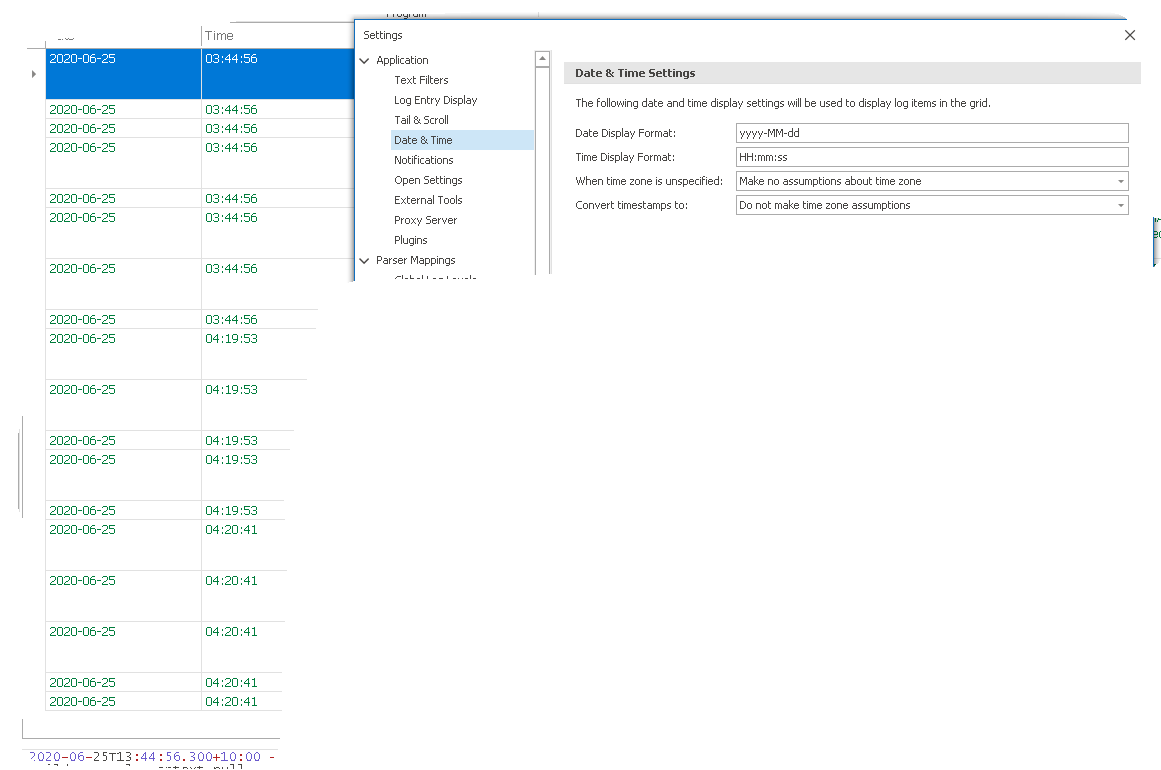The height and width of the screenshot is (770, 1161).
Task: Close the Settings dialog
Action: pos(1129,35)
